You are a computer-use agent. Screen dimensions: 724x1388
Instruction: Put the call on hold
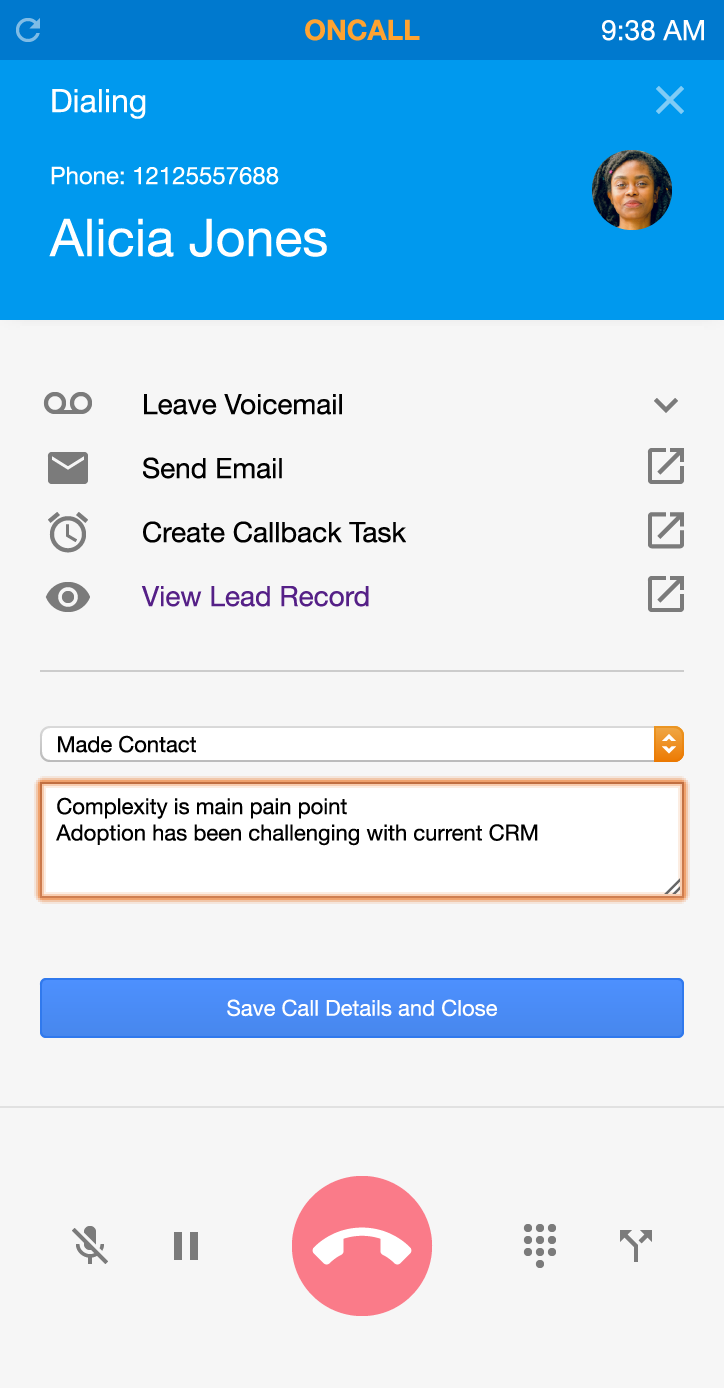186,1245
